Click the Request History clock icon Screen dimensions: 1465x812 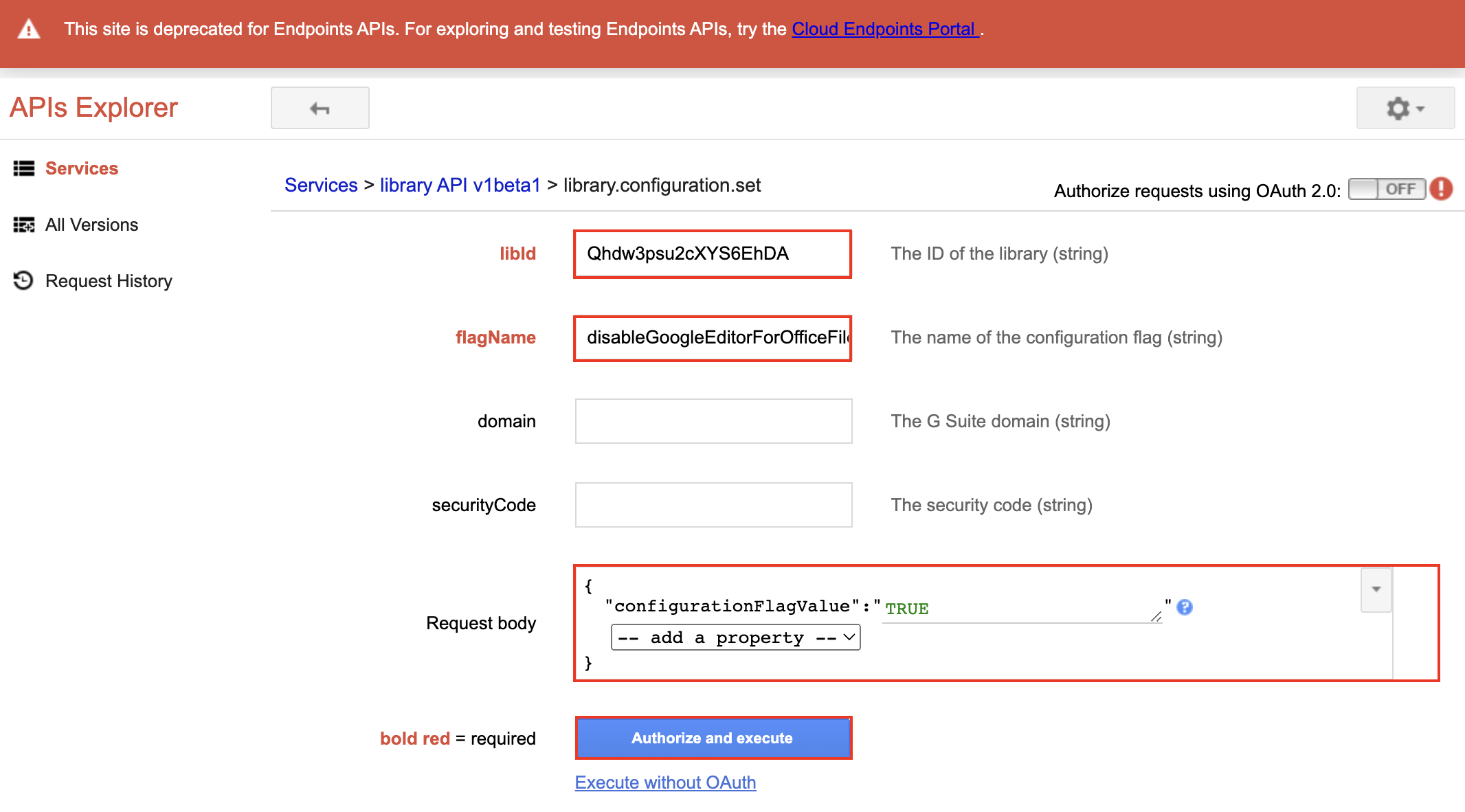coord(23,280)
